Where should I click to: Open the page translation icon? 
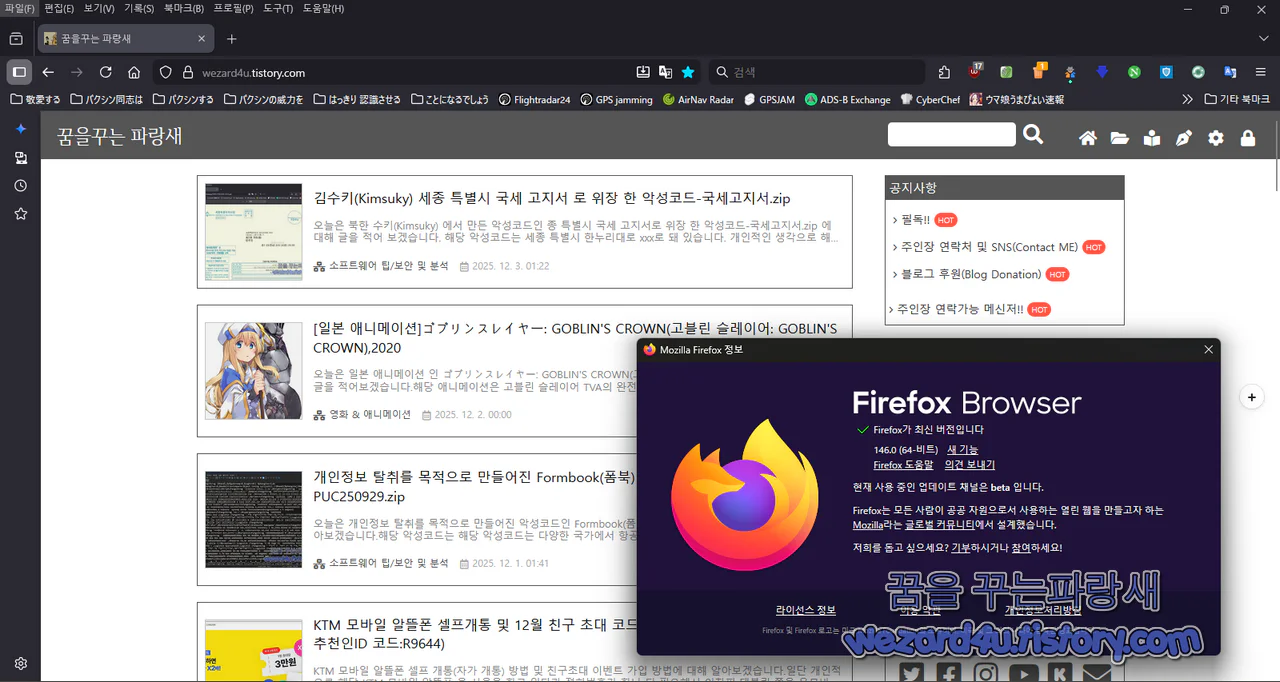[666, 72]
